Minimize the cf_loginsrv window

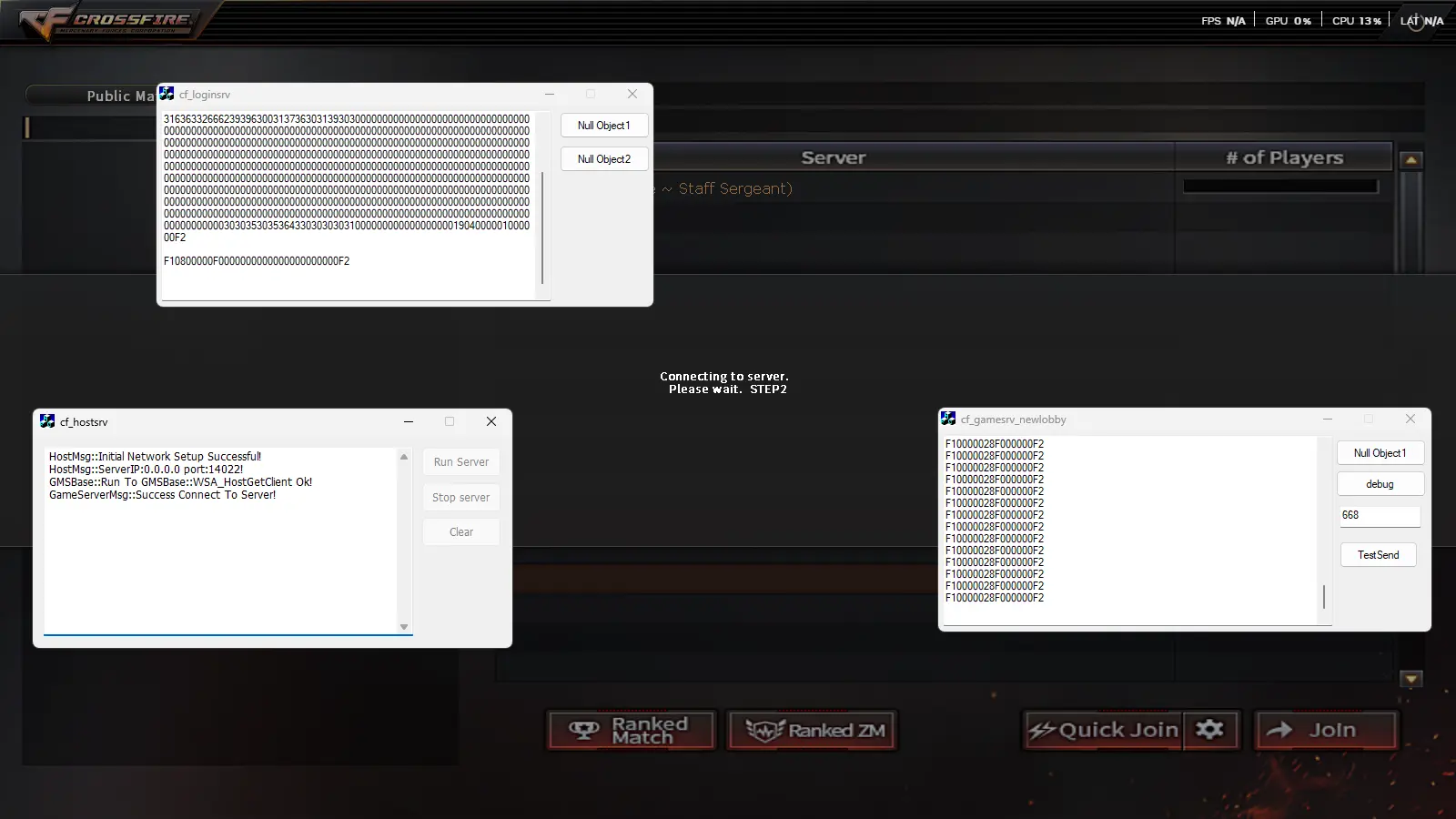[x=550, y=94]
